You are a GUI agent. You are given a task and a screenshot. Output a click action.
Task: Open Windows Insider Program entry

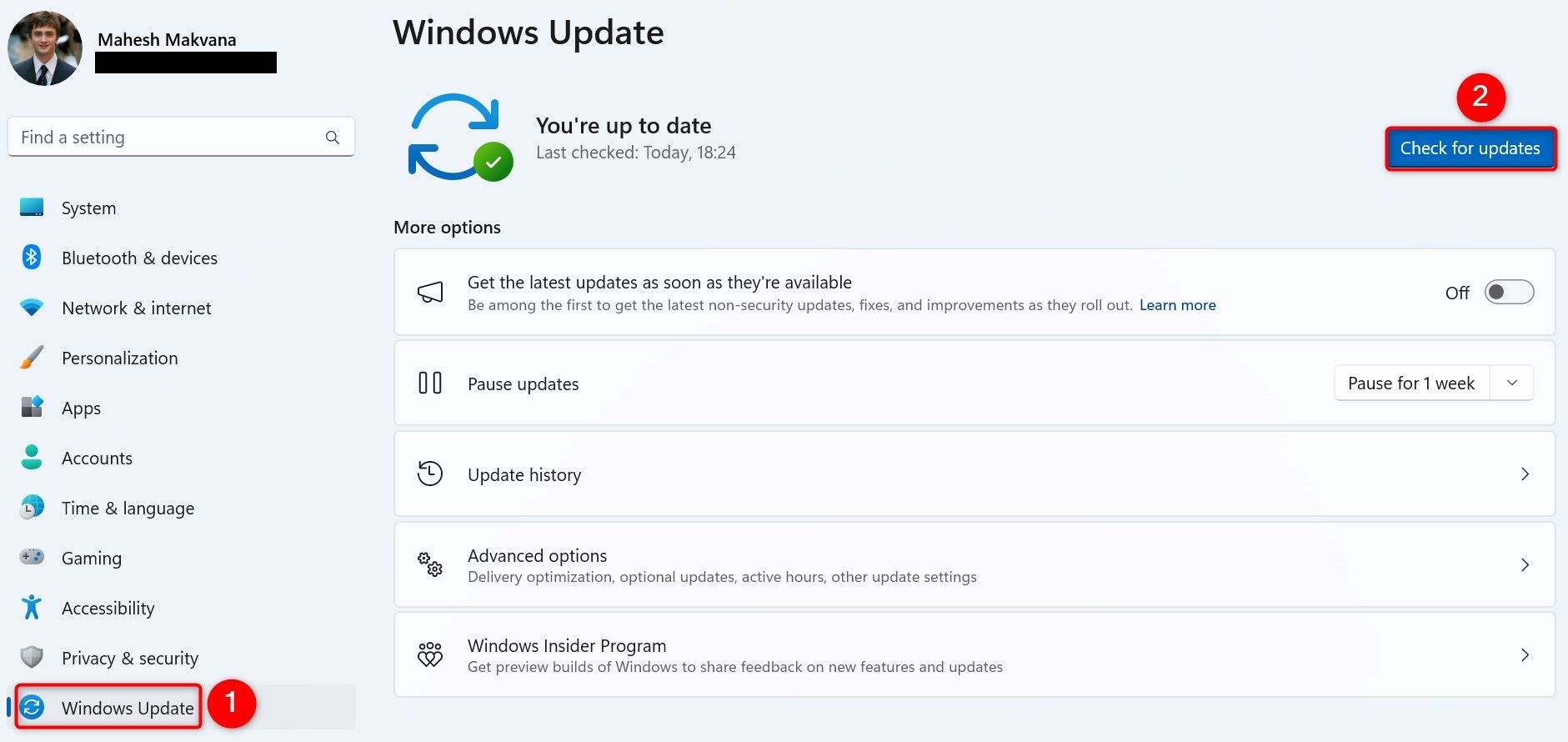(x=974, y=654)
